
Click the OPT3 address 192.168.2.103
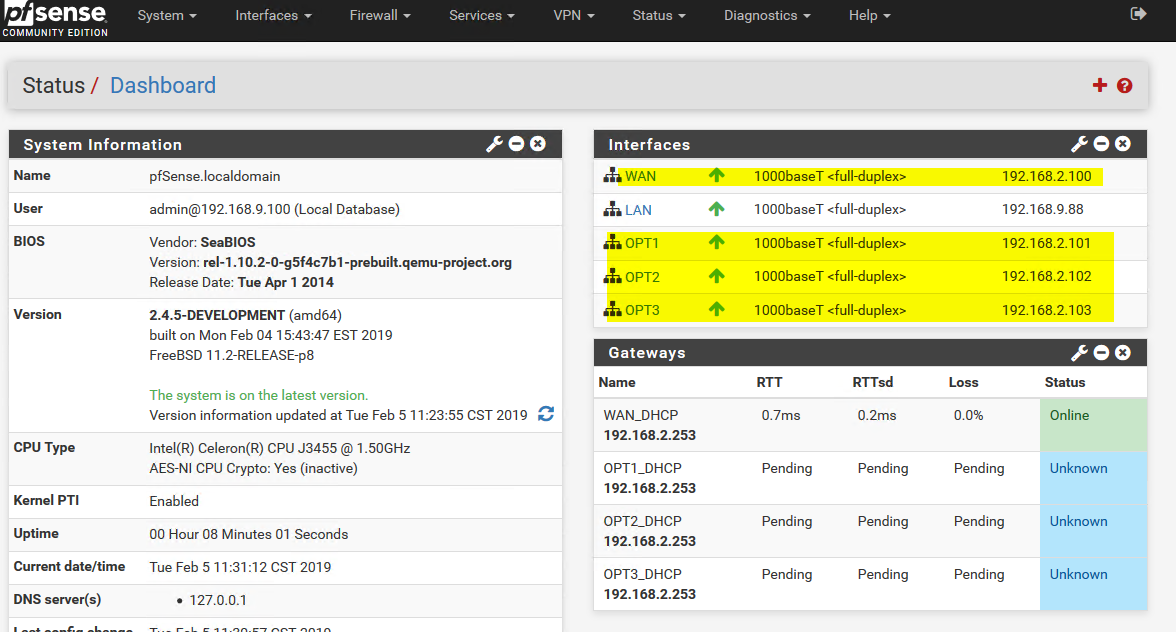(1046, 310)
